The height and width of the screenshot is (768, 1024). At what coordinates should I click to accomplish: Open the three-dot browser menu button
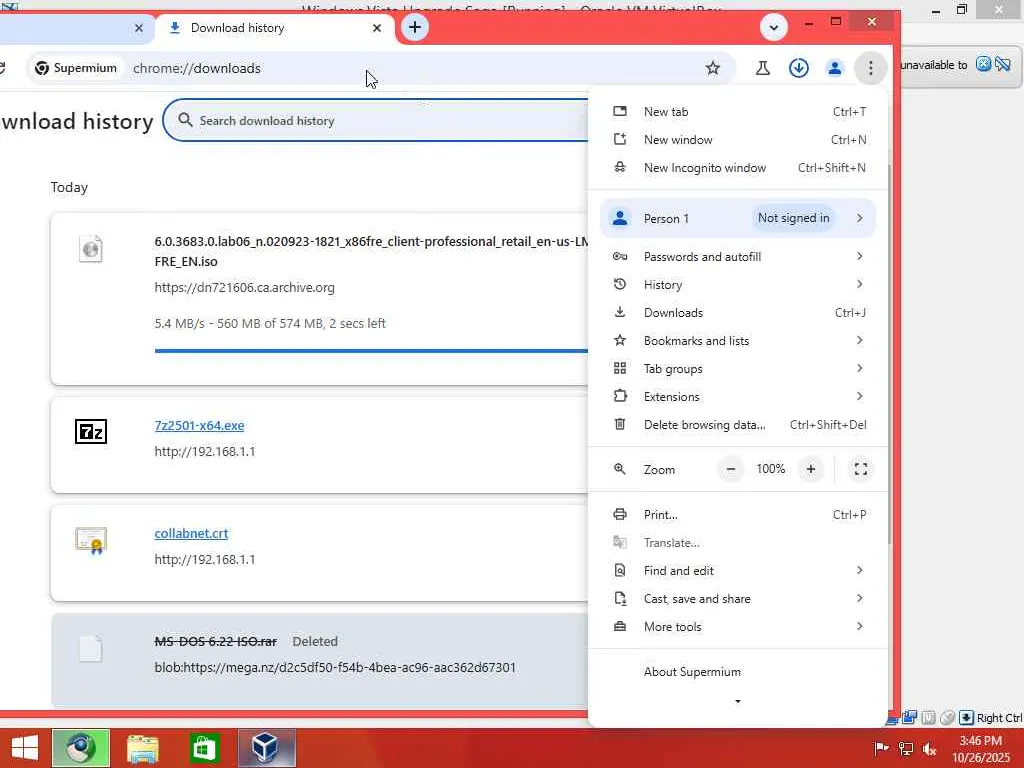(x=871, y=68)
